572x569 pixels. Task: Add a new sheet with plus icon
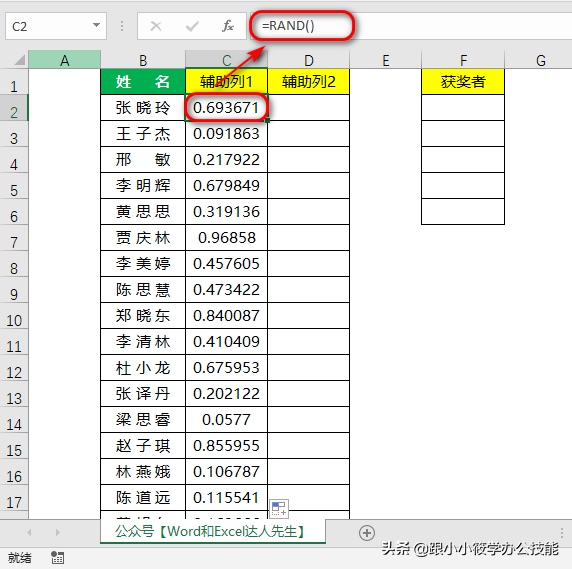pos(367,533)
